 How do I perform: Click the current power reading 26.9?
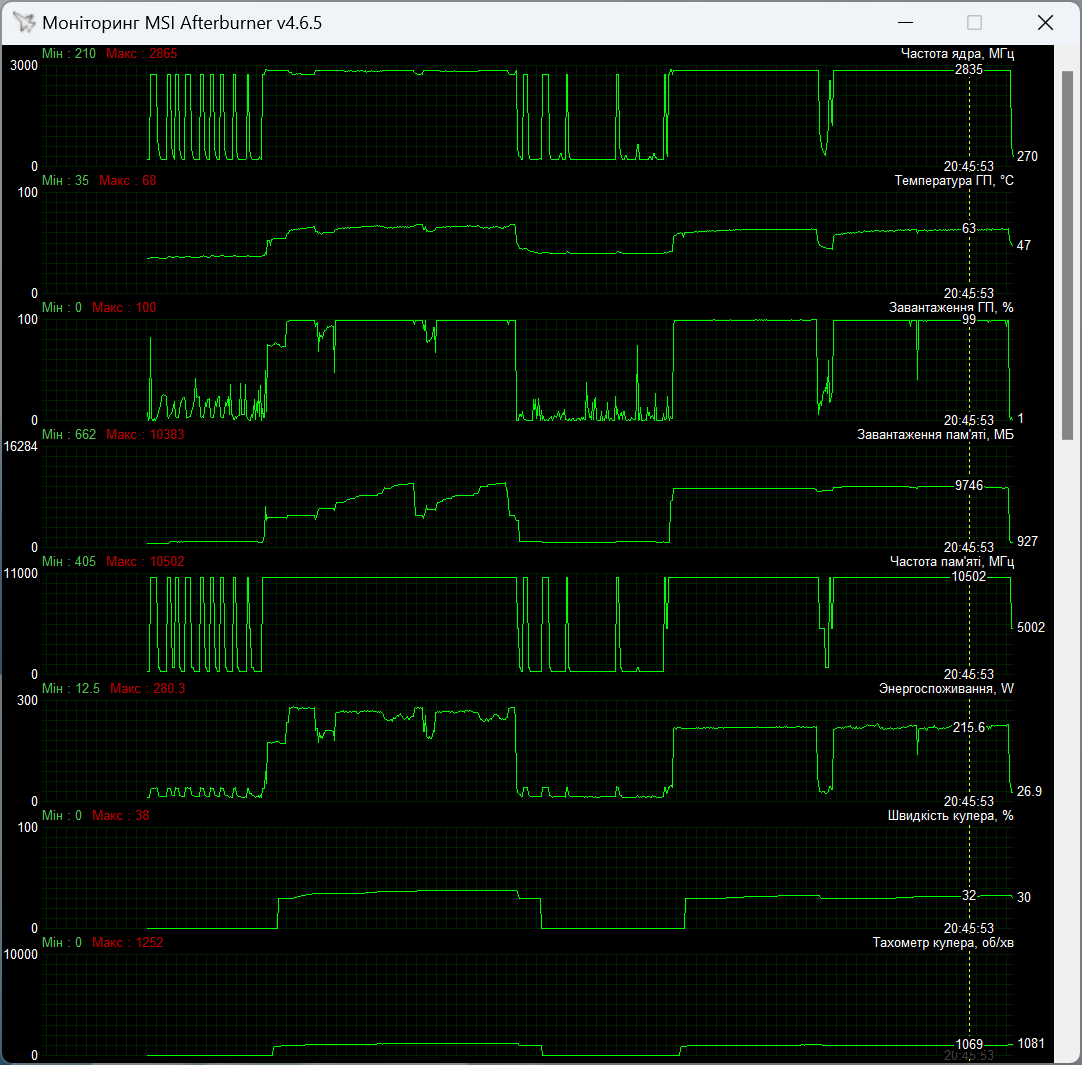tap(1029, 792)
